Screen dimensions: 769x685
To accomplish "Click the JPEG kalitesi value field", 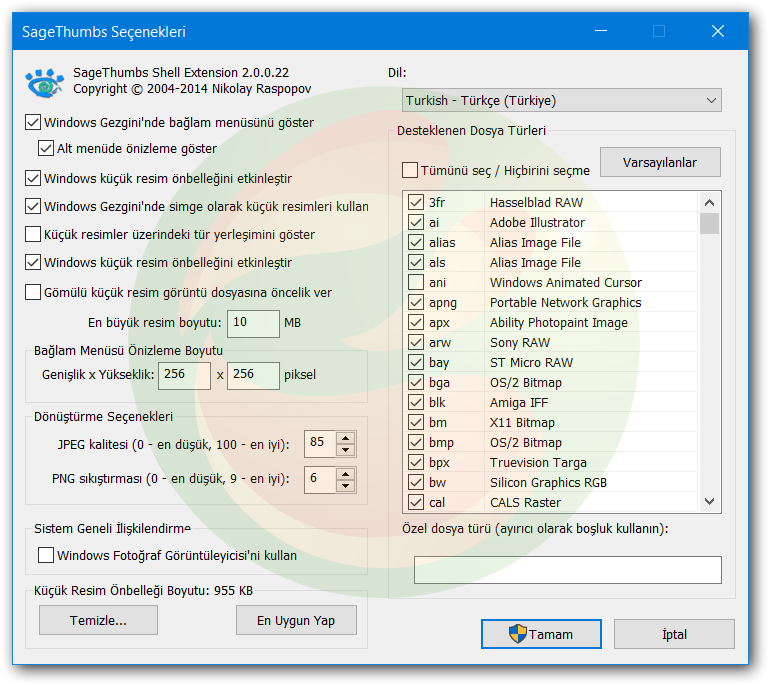I will [320, 444].
